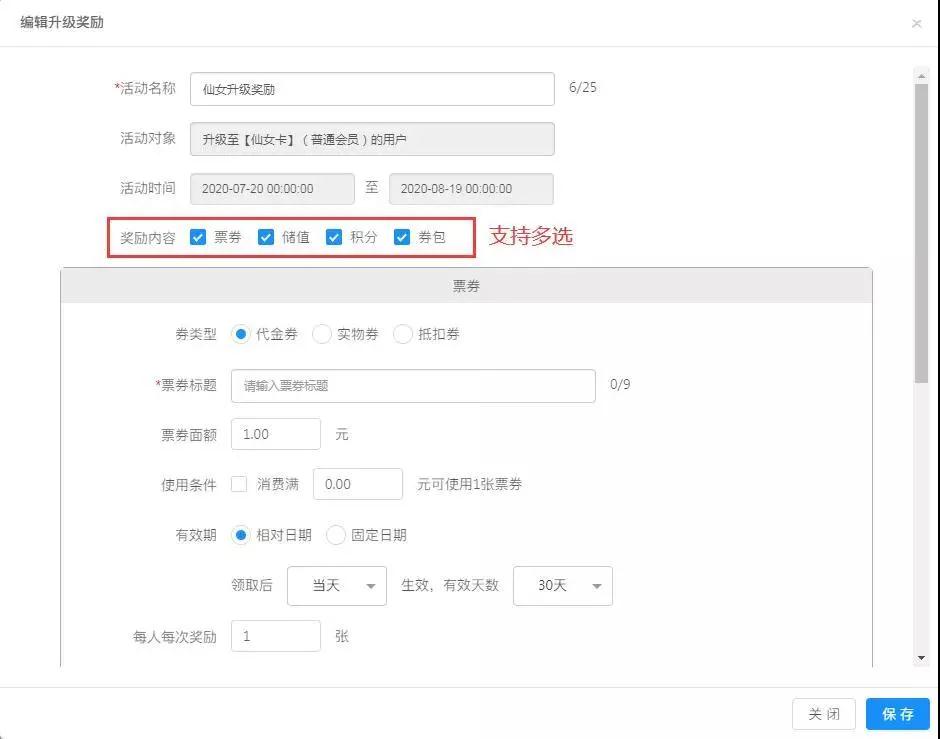Screen dimensions: 940x739
Task: Select 相对日期 validity option
Action: coord(241,535)
